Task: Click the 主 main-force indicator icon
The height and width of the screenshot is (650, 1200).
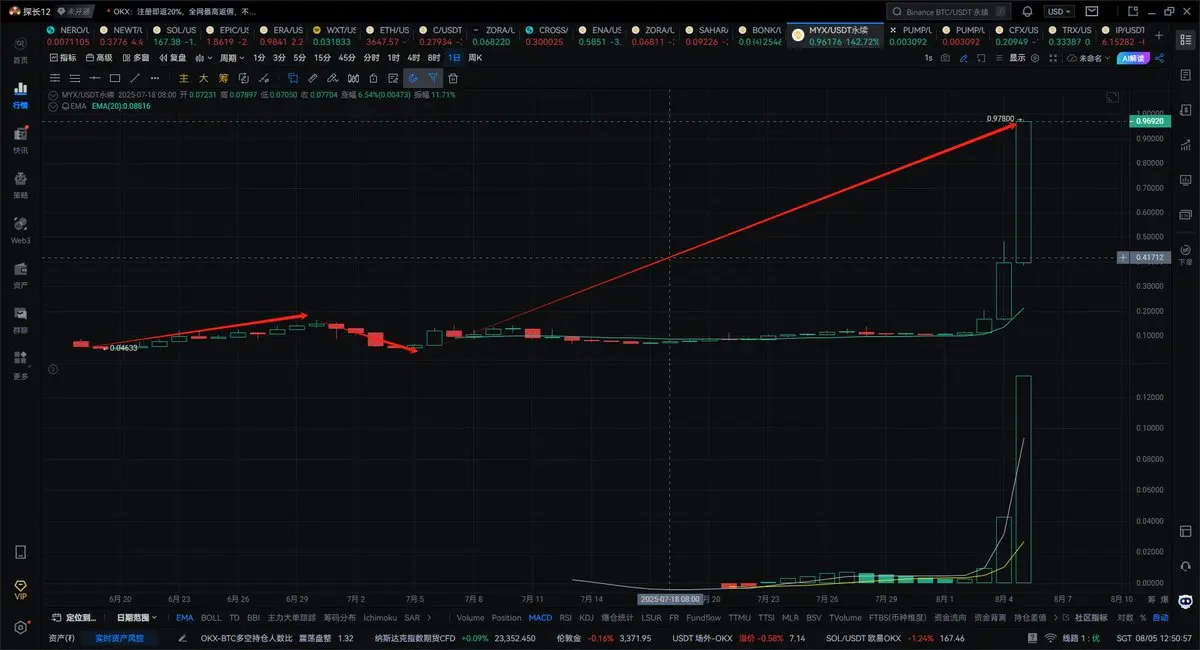Action: (184, 78)
